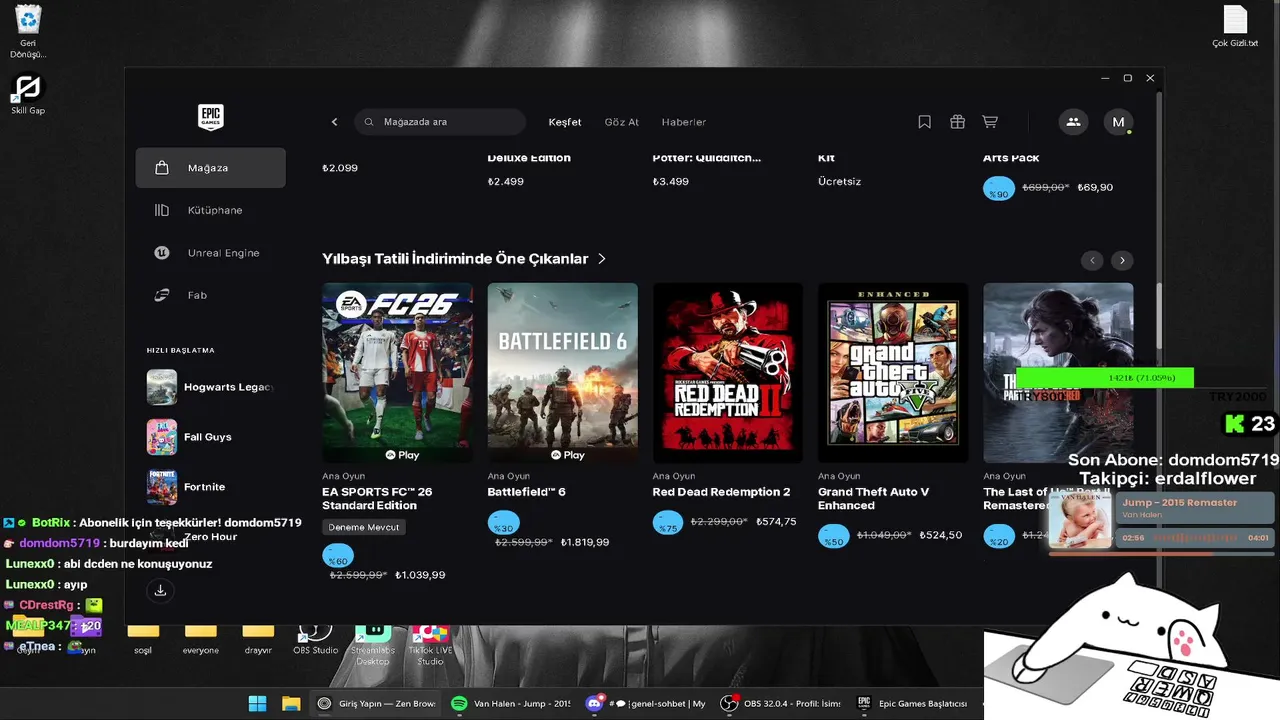Image resolution: width=1280 pixels, height=720 pixels.
Task: Click the green goal progress bar
Action: (x=1104, y=378)
